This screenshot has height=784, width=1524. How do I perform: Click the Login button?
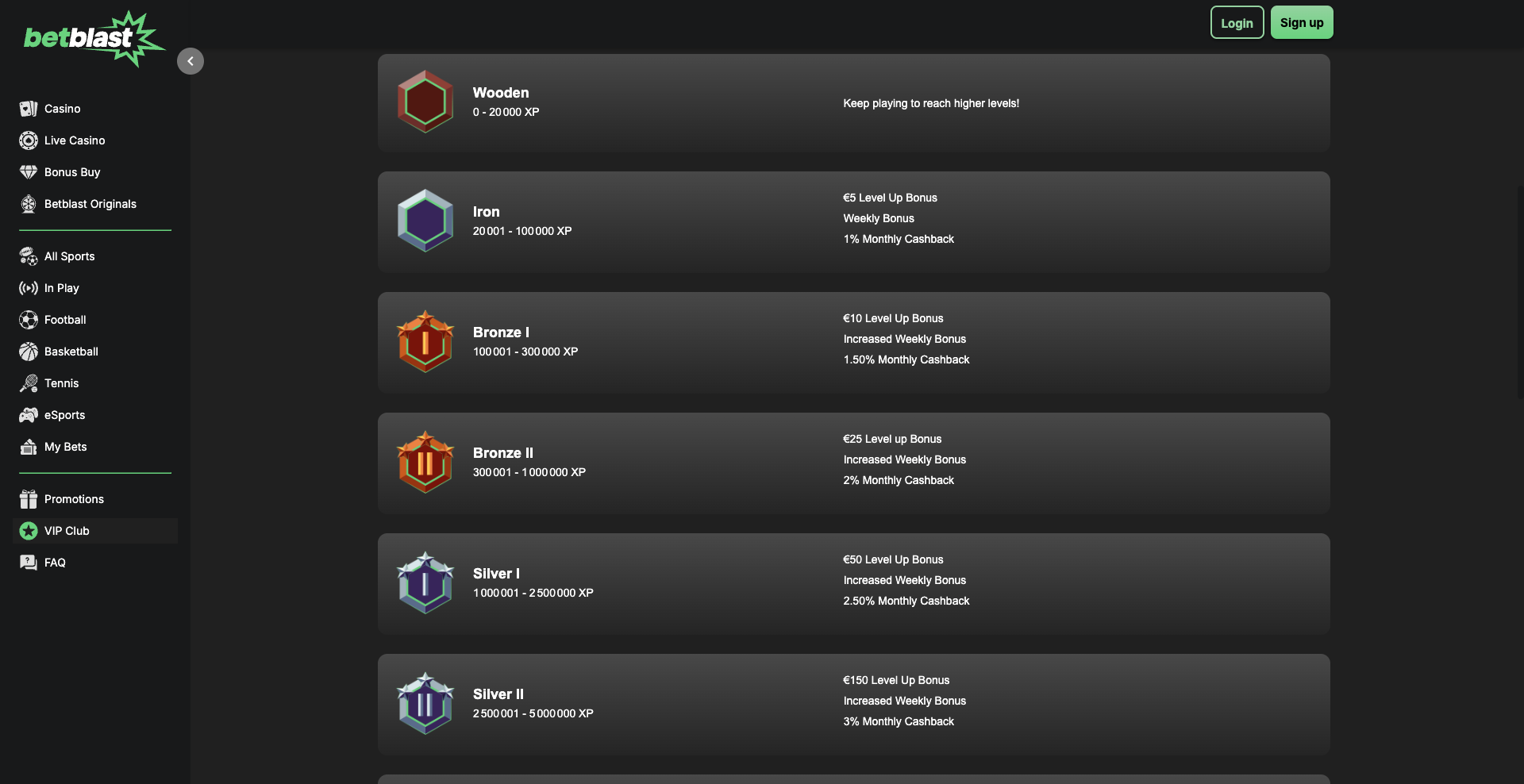tap(1237, 23)
